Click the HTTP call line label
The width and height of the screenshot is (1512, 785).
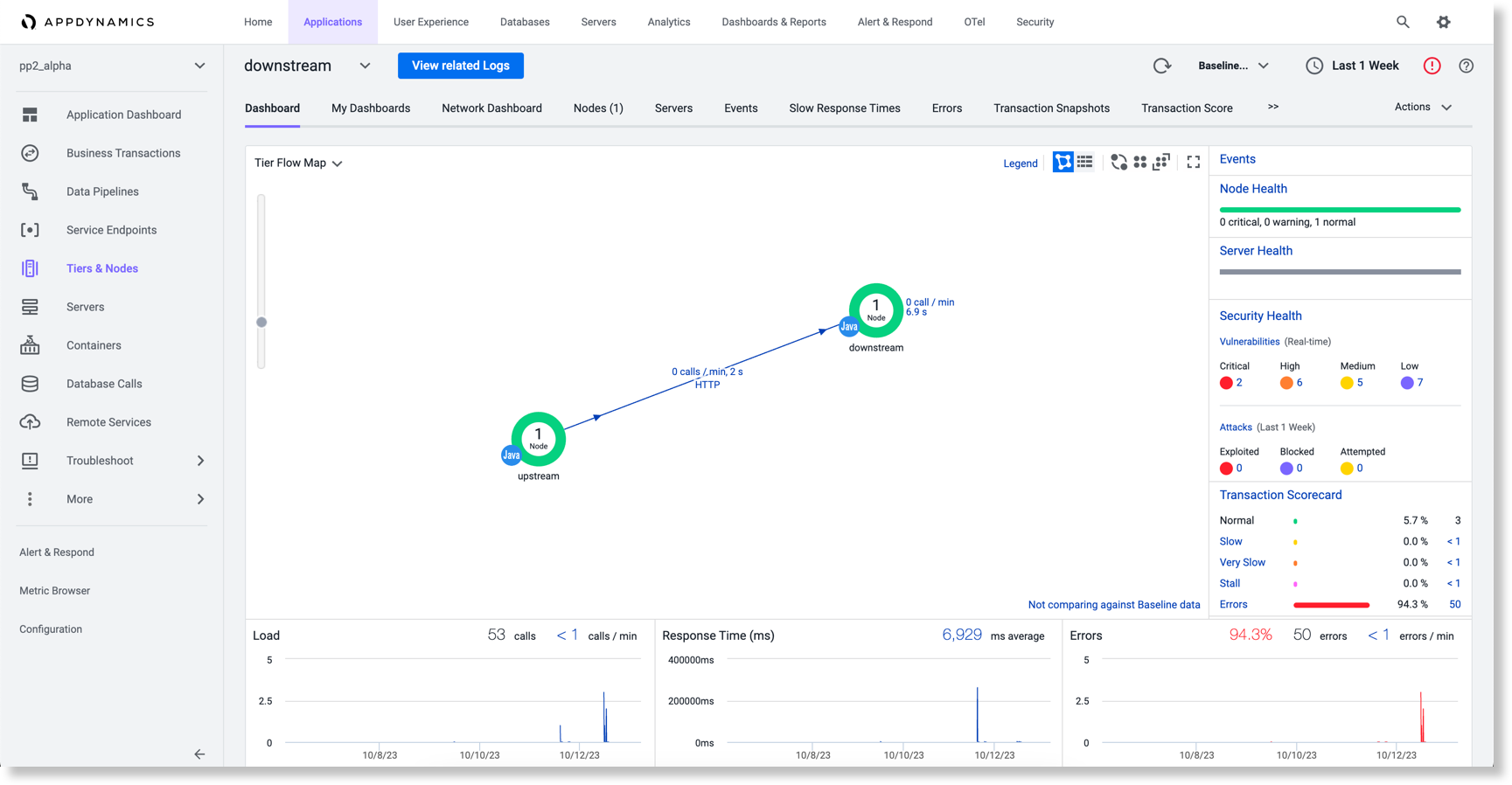point(707,378)
